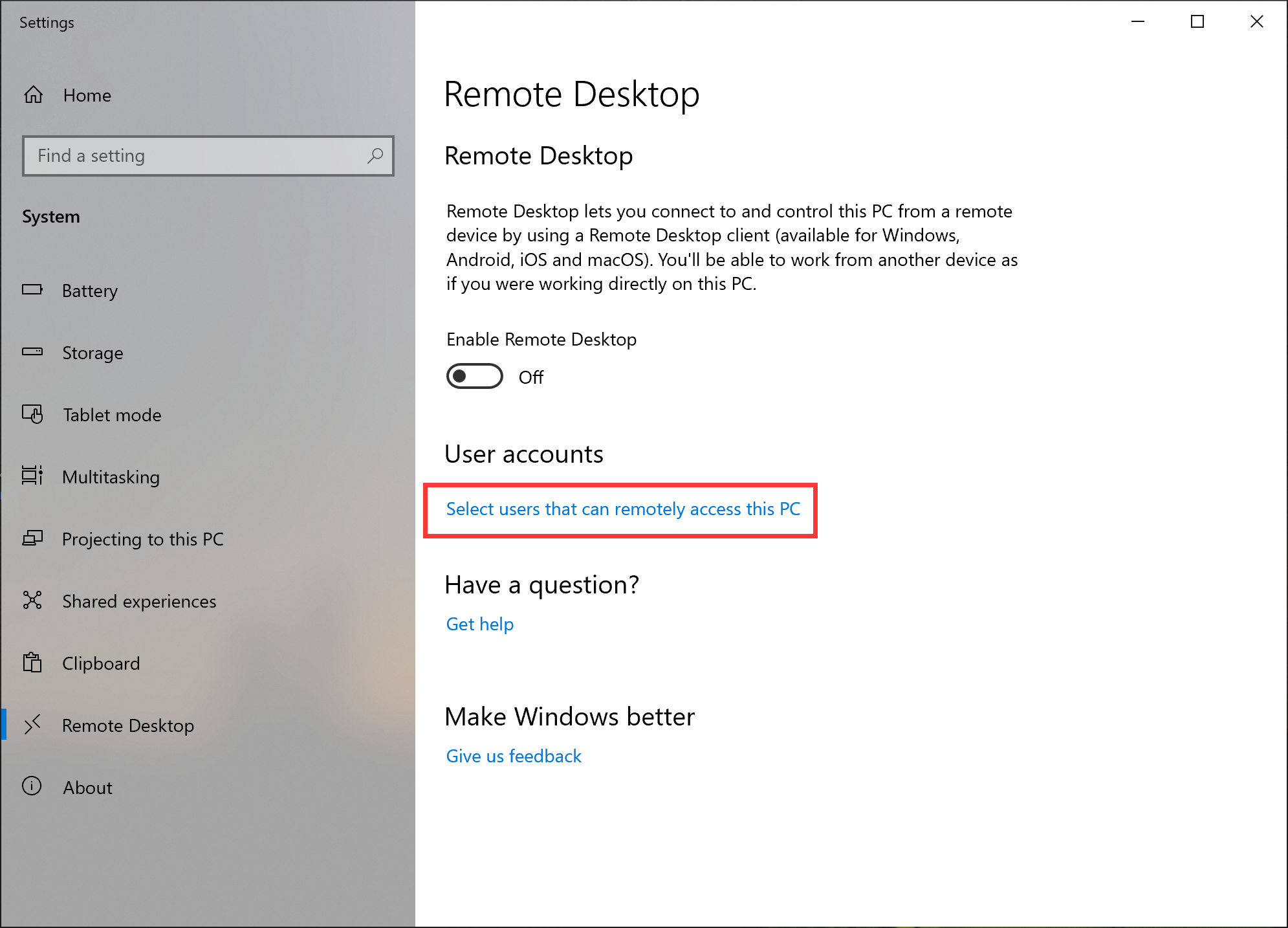Viewport: 1288px width, 928px height.
Task: Open the Home settings page
Action: click(x=87, y=95)
